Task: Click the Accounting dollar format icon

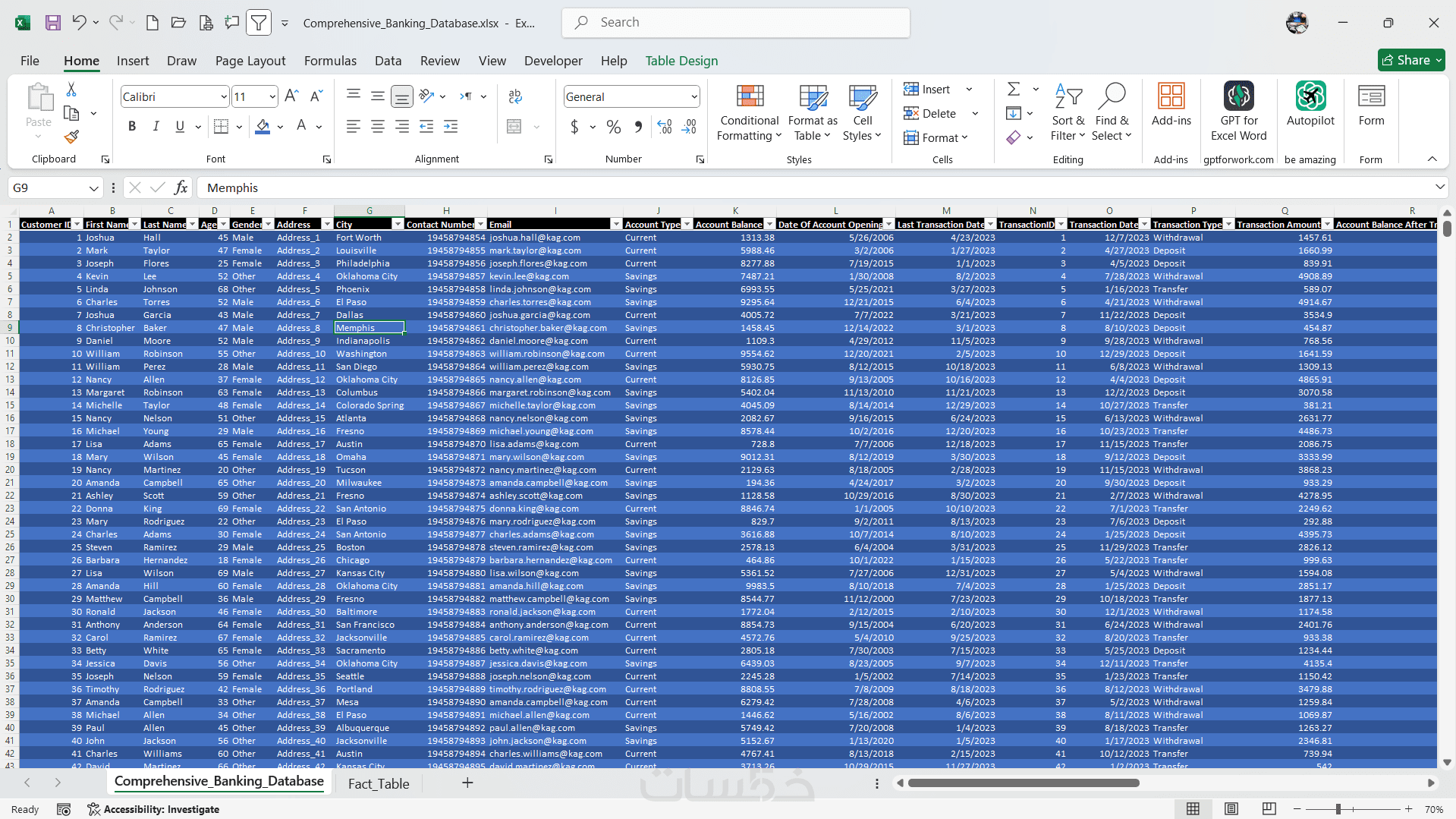Action: tap(574, 127)
